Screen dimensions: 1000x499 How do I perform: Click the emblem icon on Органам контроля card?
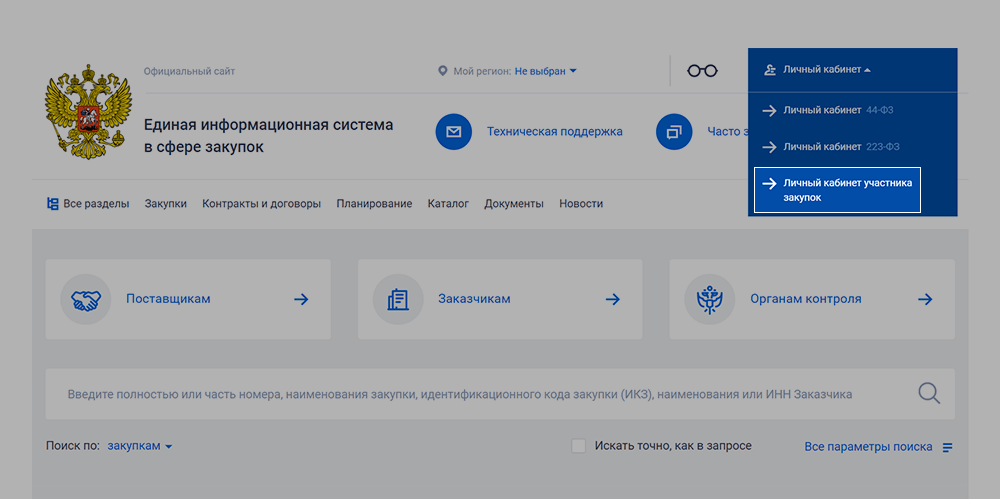[x=709, y=299]
